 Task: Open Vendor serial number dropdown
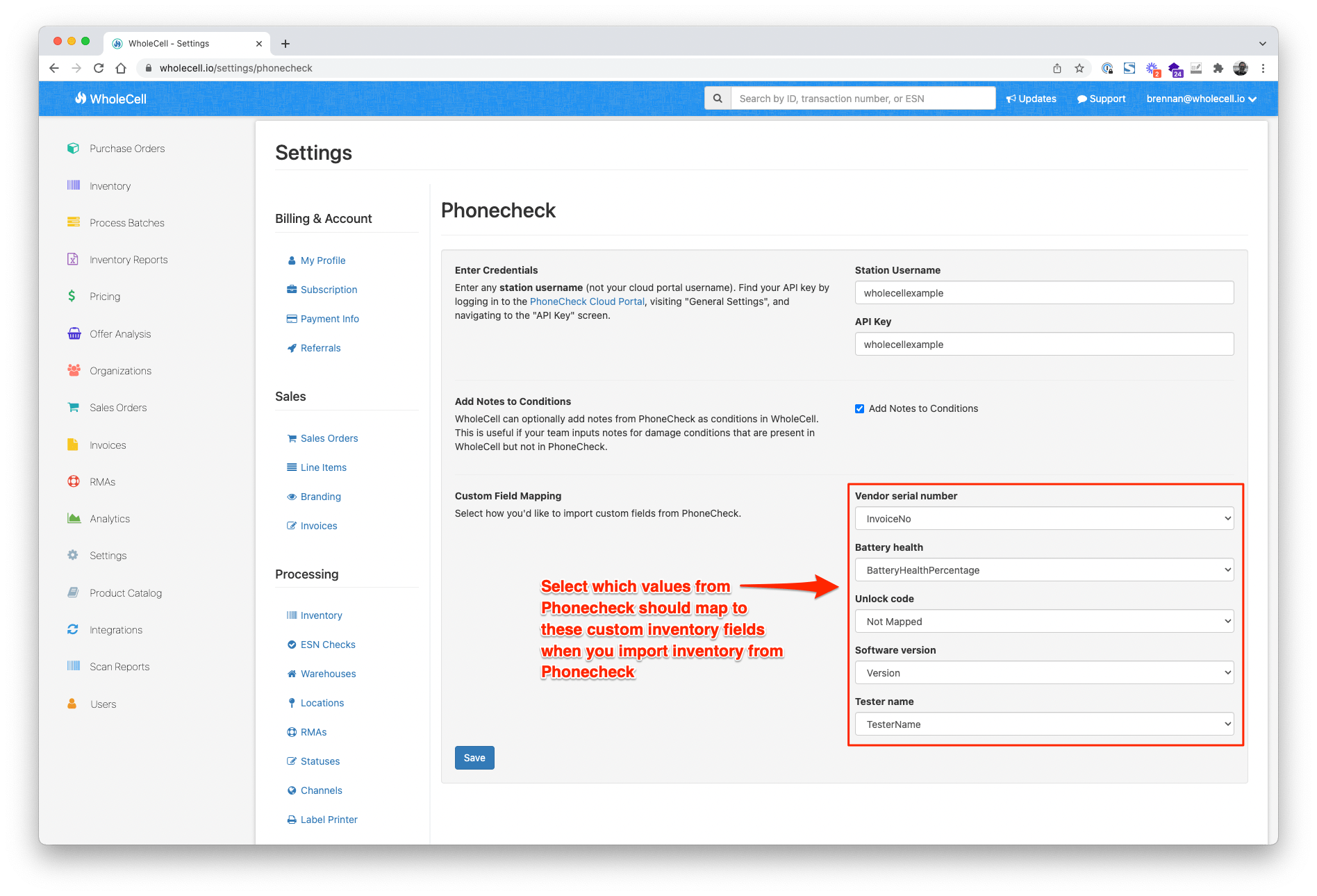point(1044,518)
